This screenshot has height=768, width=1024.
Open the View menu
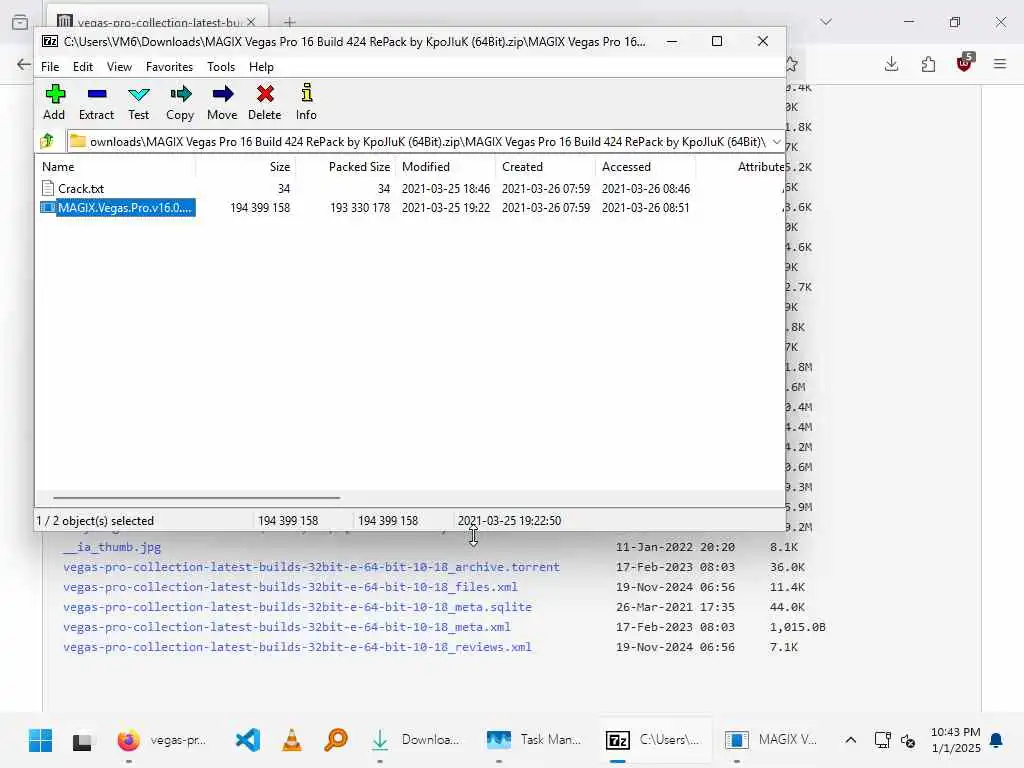(x=120, y=67)
